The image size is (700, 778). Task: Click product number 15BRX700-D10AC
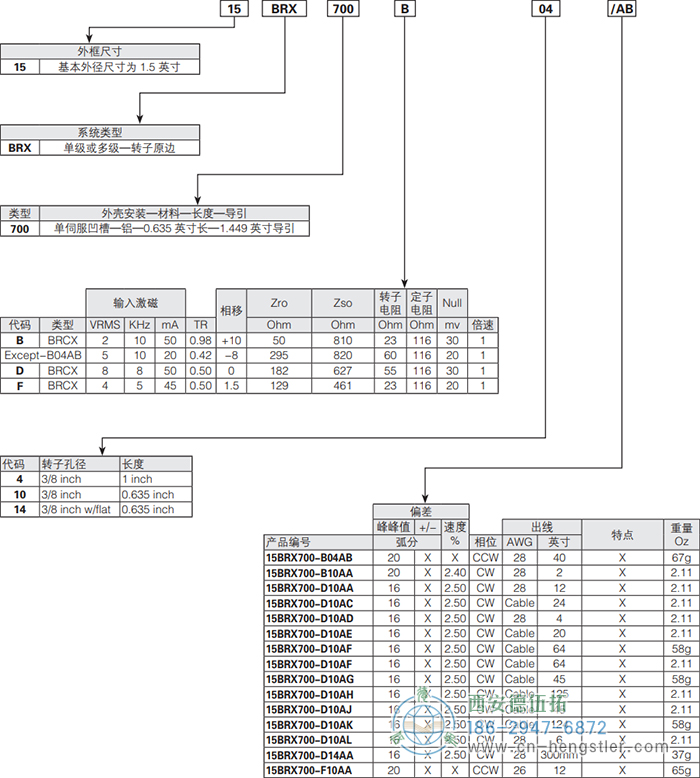coord(309,603)
